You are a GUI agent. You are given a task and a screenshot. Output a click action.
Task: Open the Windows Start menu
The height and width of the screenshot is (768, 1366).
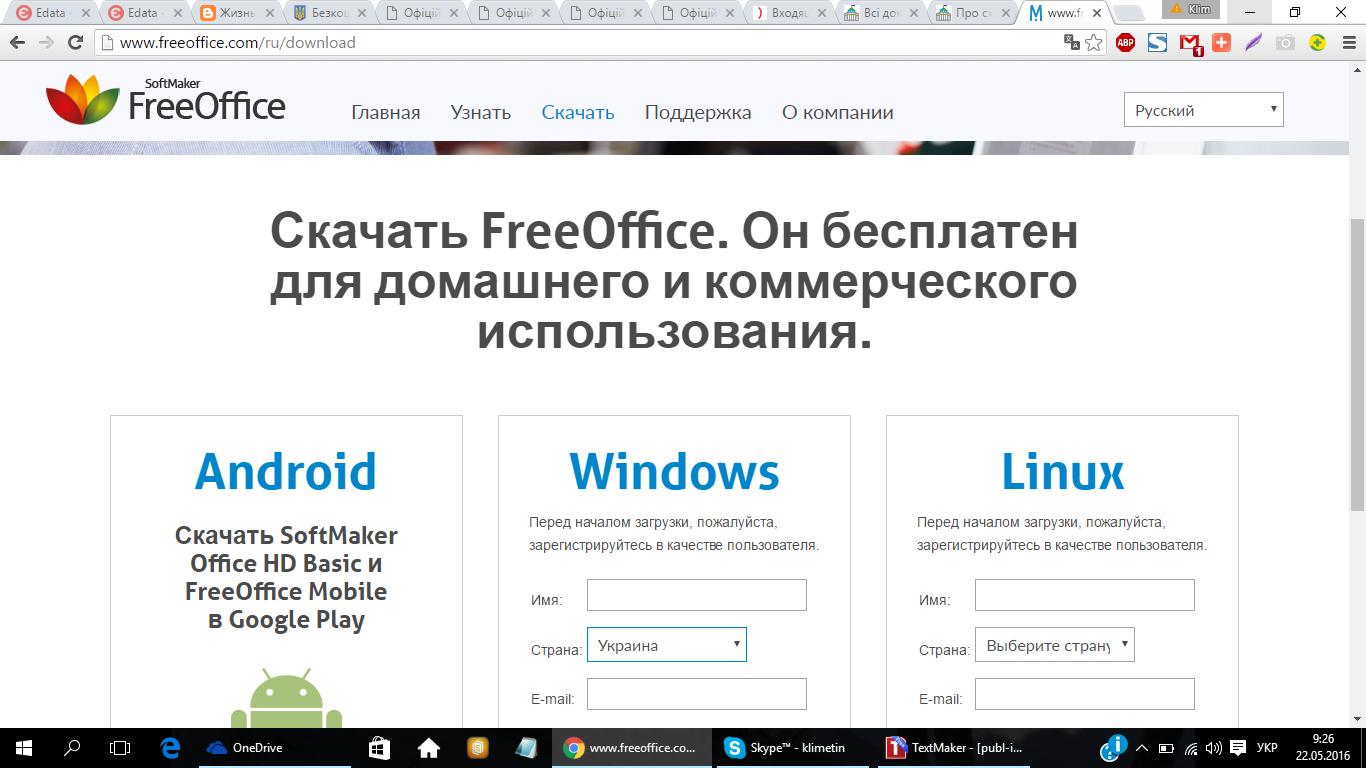click(x=24, y=747)
